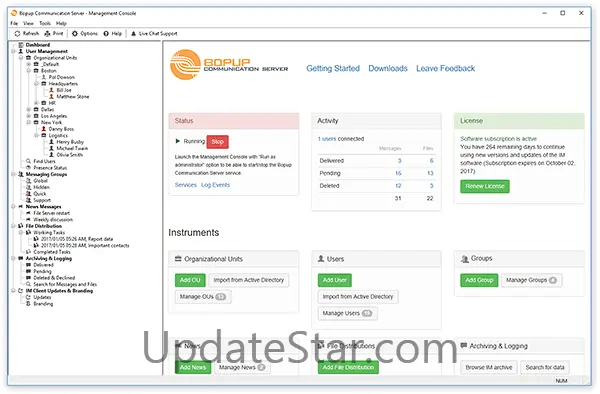
Task: Select Deleted & Declined in the tree
Action: tap(54, 278)
